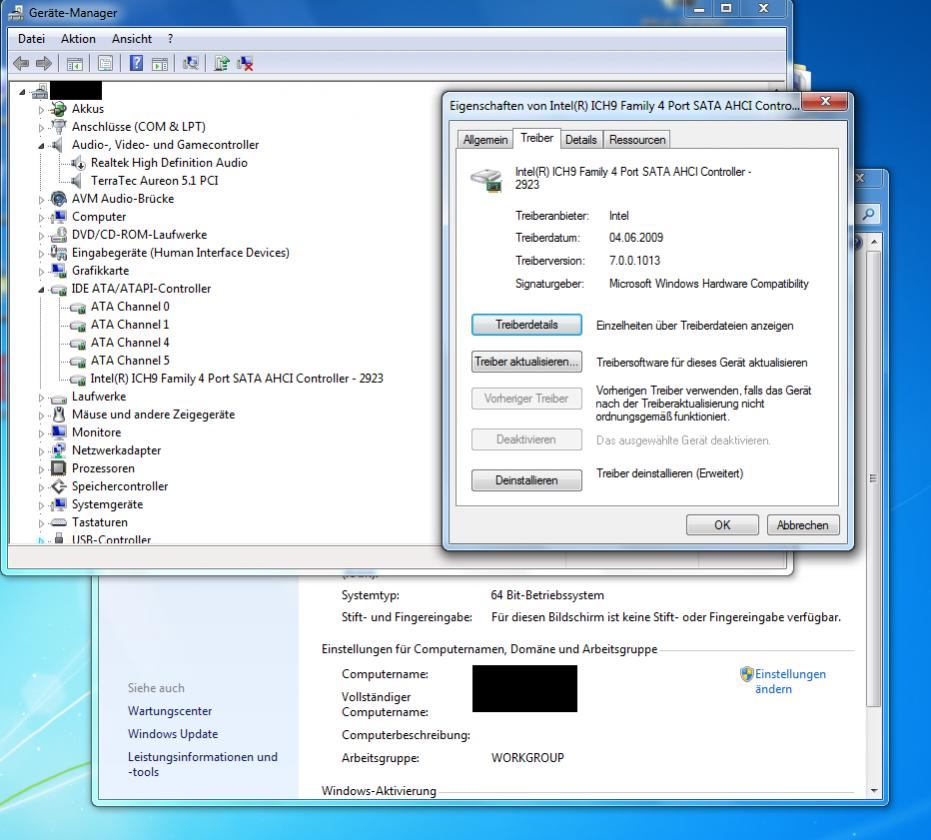
Task: Click the Akkus battery icon
Action: coord(58,109)
